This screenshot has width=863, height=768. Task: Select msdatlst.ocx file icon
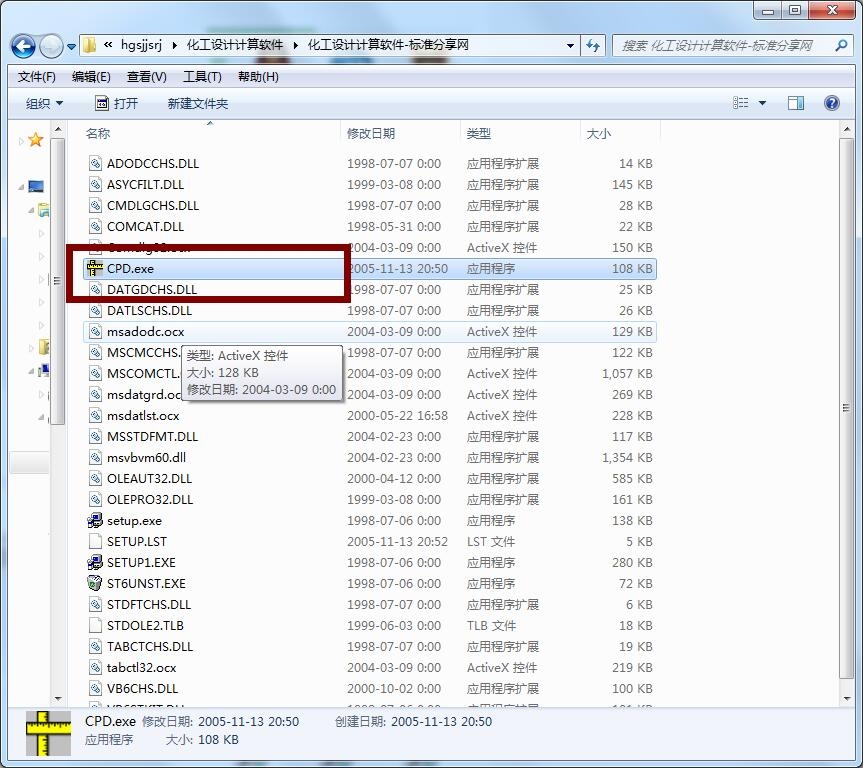[x=95, y=416]
